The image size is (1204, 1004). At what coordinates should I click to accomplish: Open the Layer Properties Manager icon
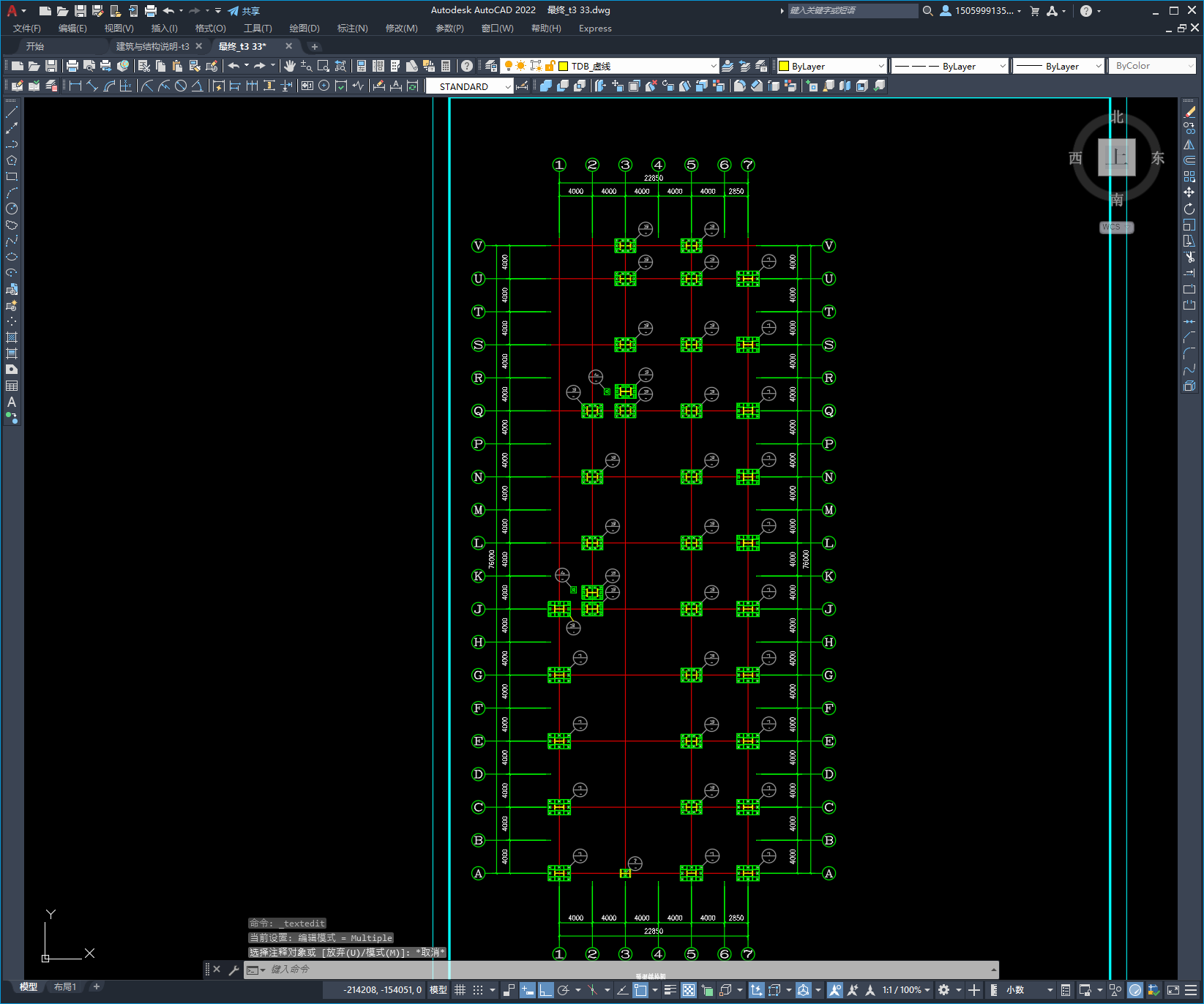(x=491, y=66)
